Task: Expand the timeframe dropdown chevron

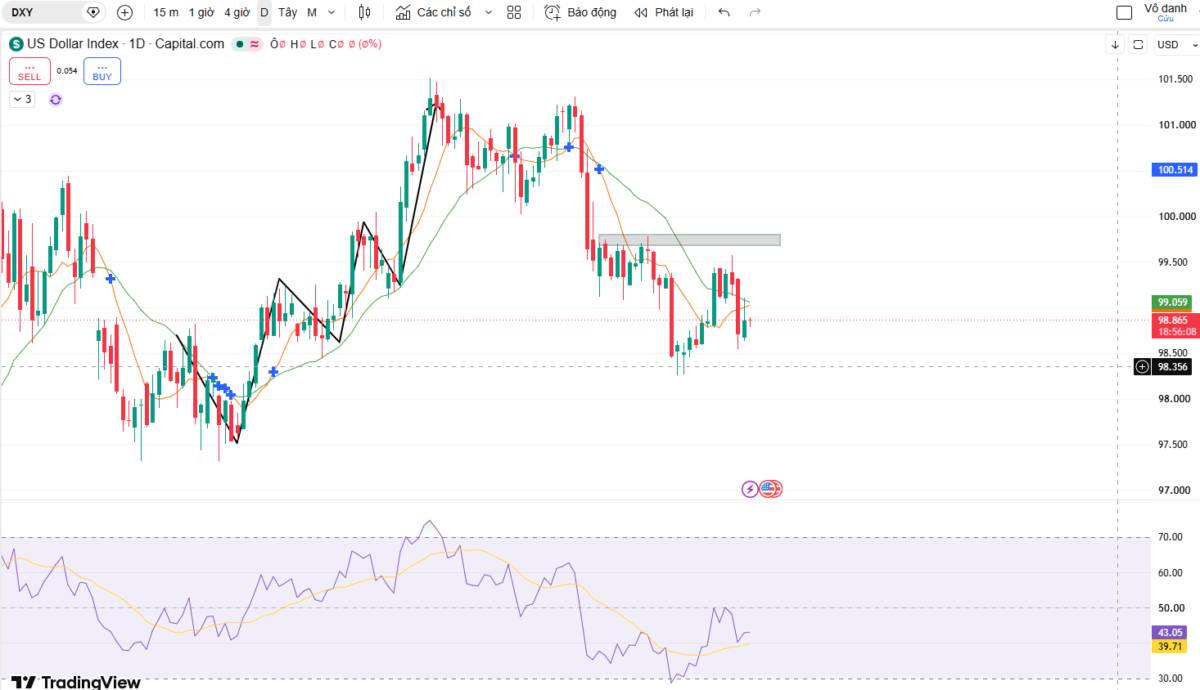Action: click(332, 12)
